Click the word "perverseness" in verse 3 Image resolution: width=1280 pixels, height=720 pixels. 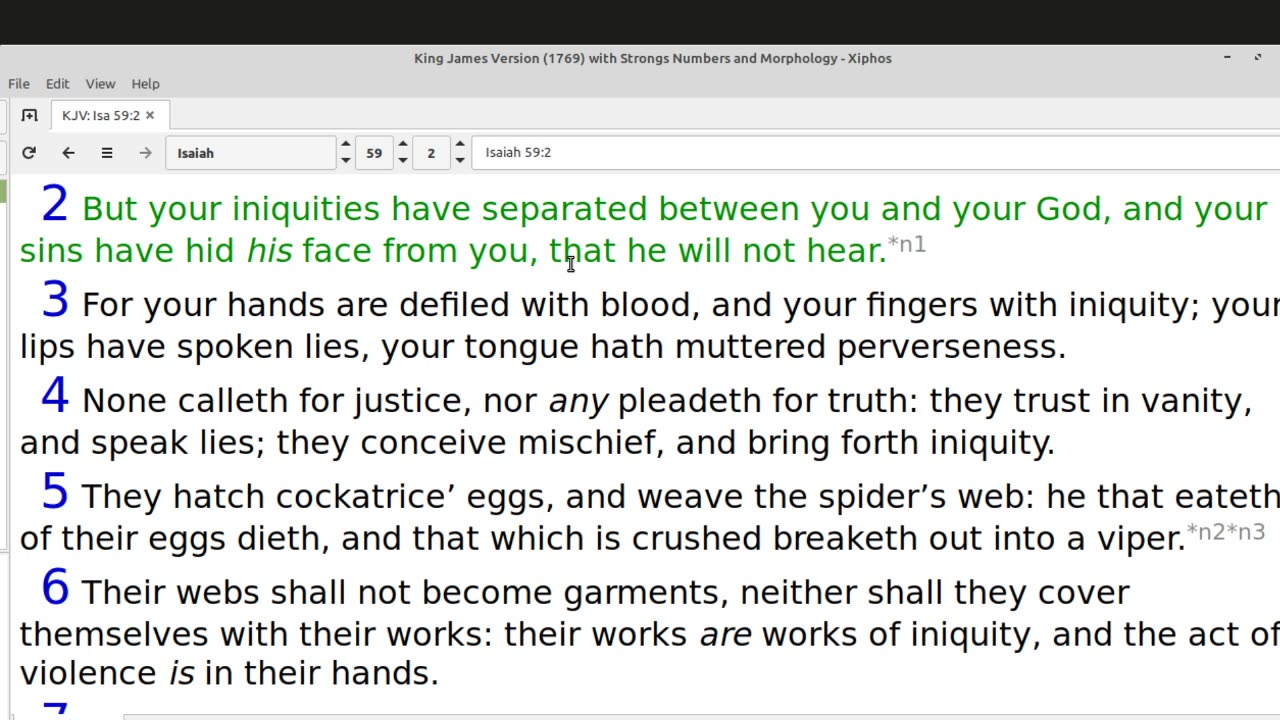(946, 347)
